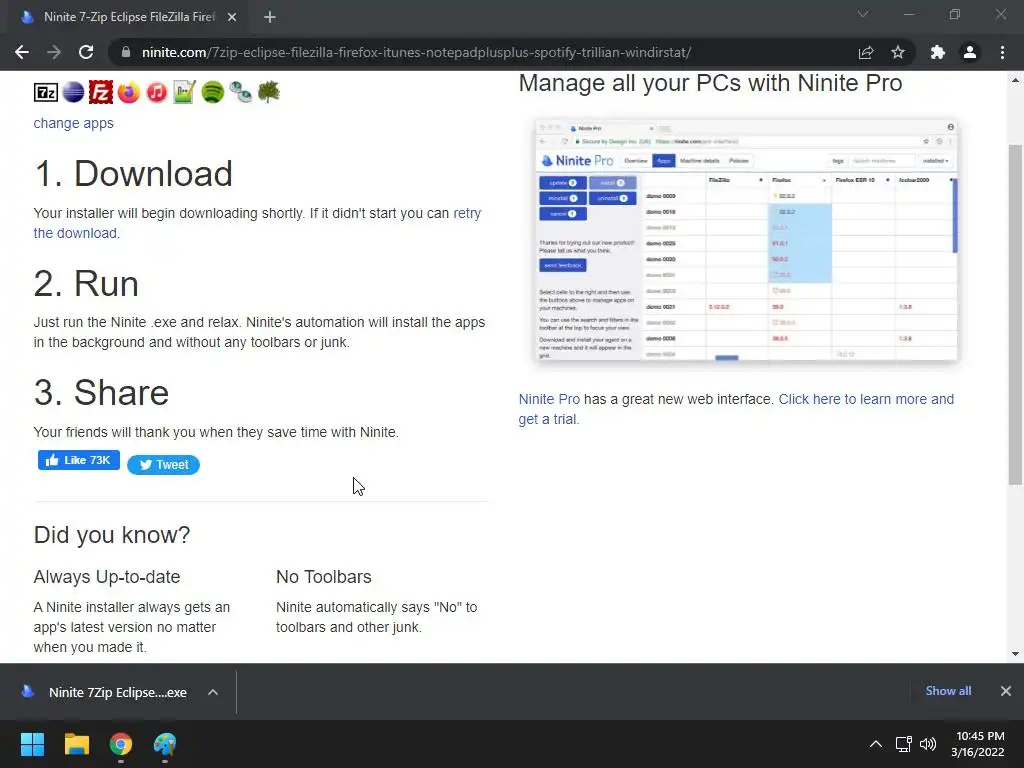View site information via lock icon
This screenshot has height=768, width=1024.
[x=126, y=52]
